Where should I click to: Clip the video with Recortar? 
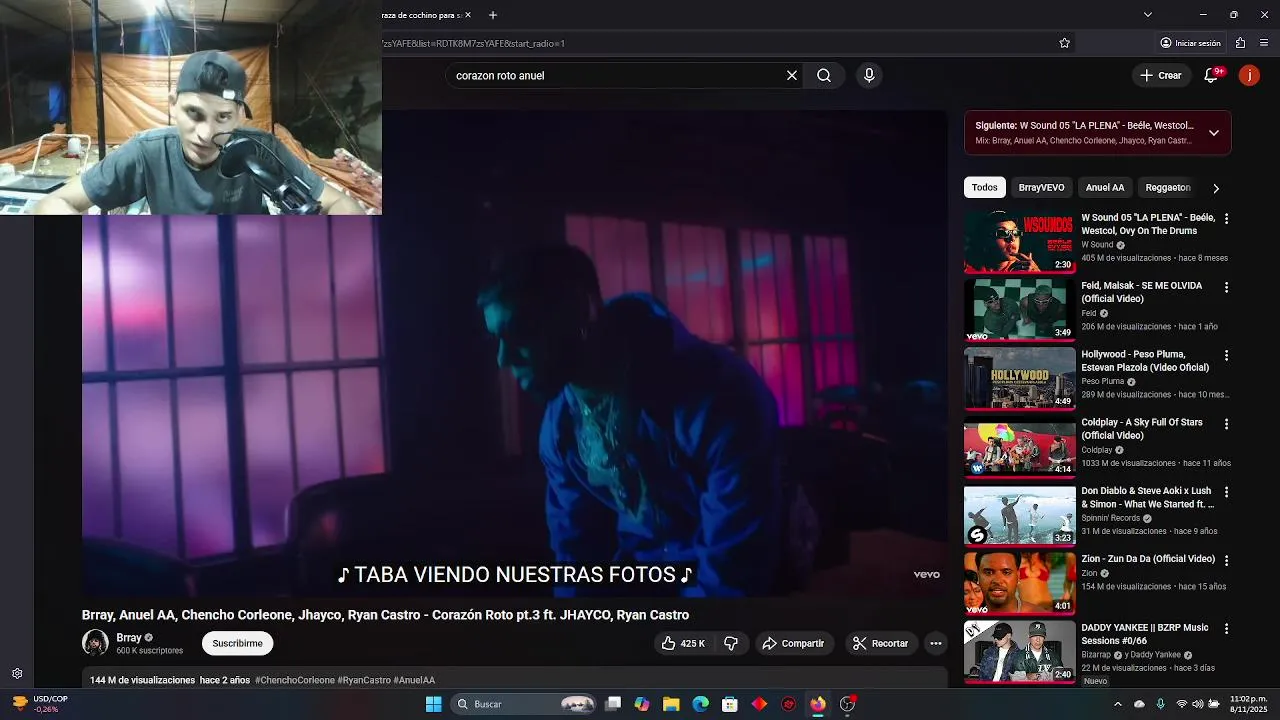tap(880, 643)
